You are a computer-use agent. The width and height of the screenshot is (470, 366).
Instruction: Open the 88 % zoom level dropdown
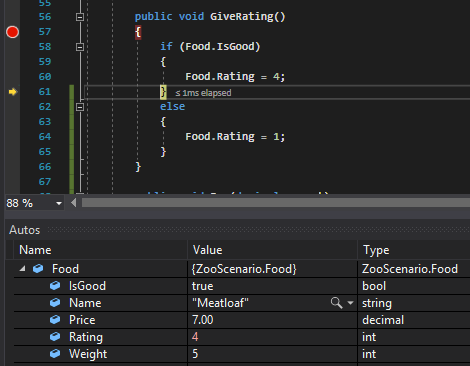pos(59,203)
